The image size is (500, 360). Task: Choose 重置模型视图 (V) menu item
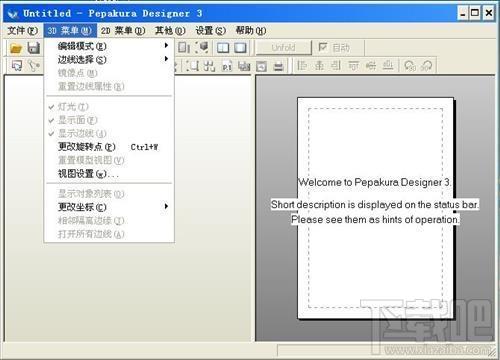point(109,160)
